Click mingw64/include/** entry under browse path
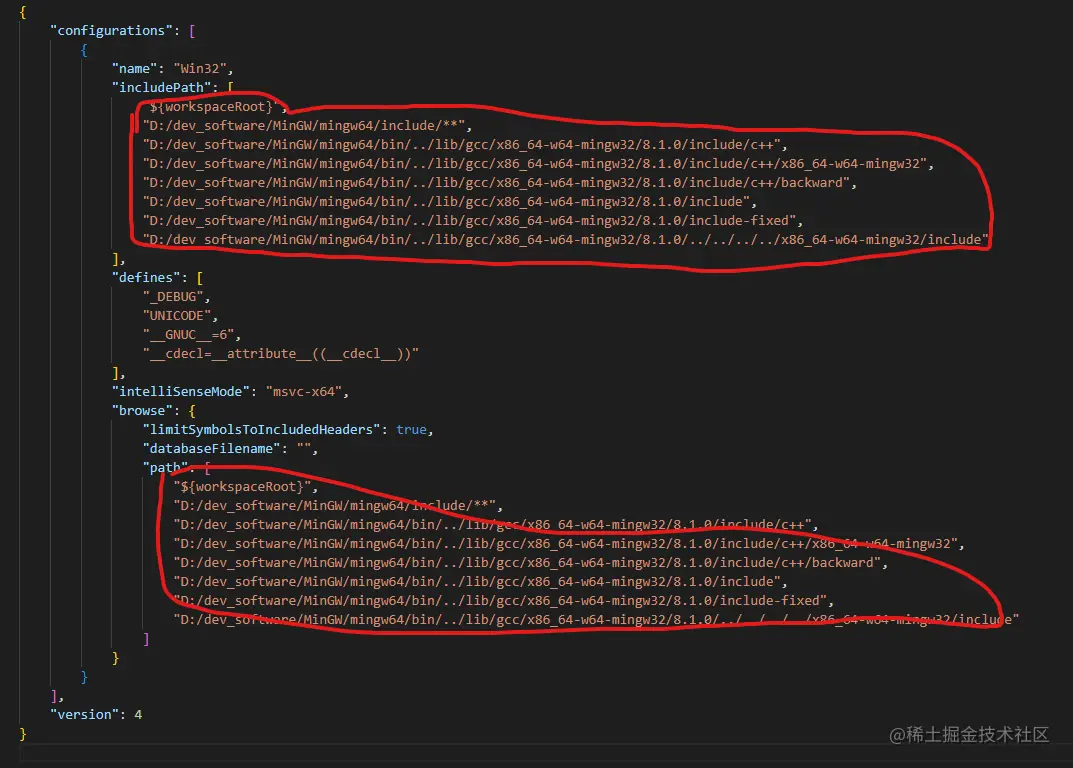Image resolution: width=1073 pixels, height=768 pixels. coord(335,506)
